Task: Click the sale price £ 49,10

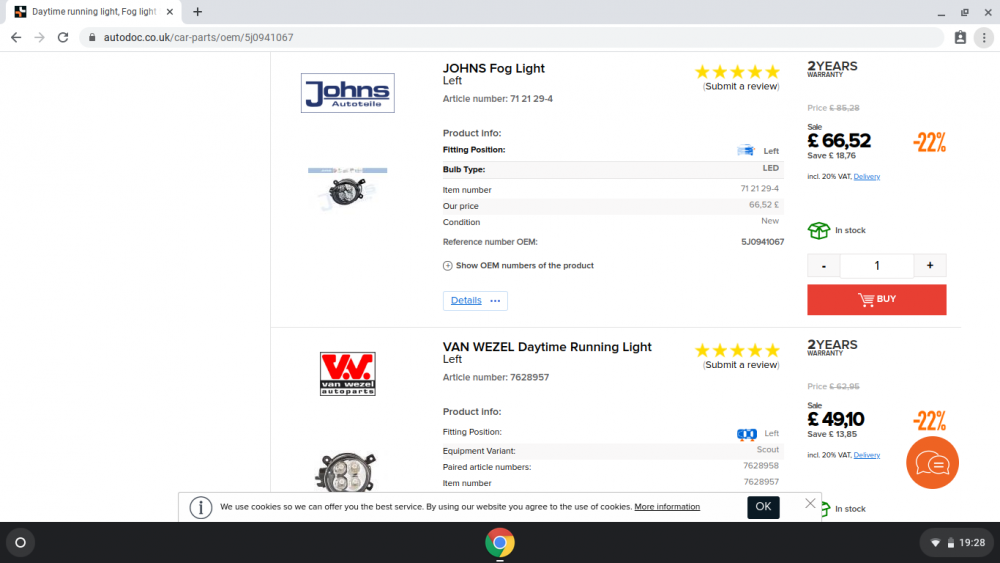Action: (836, 420)
